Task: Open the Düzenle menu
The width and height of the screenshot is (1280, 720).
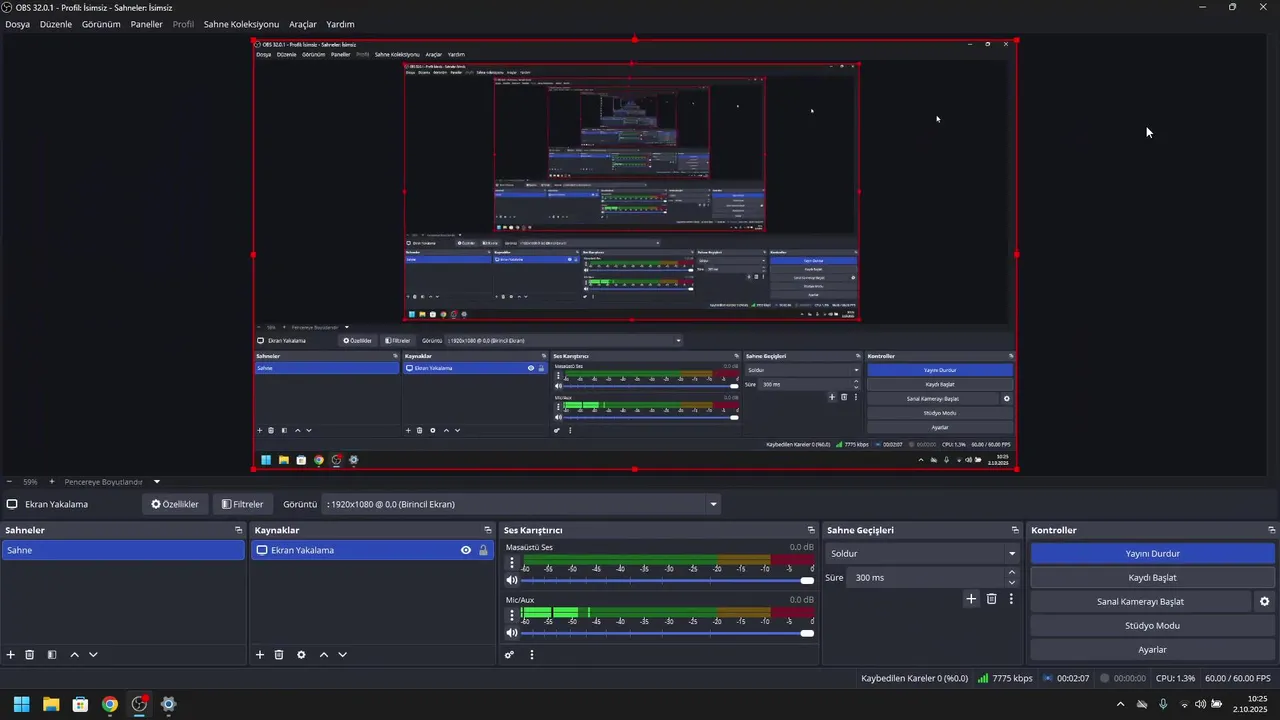Action: tap(56, 24)
